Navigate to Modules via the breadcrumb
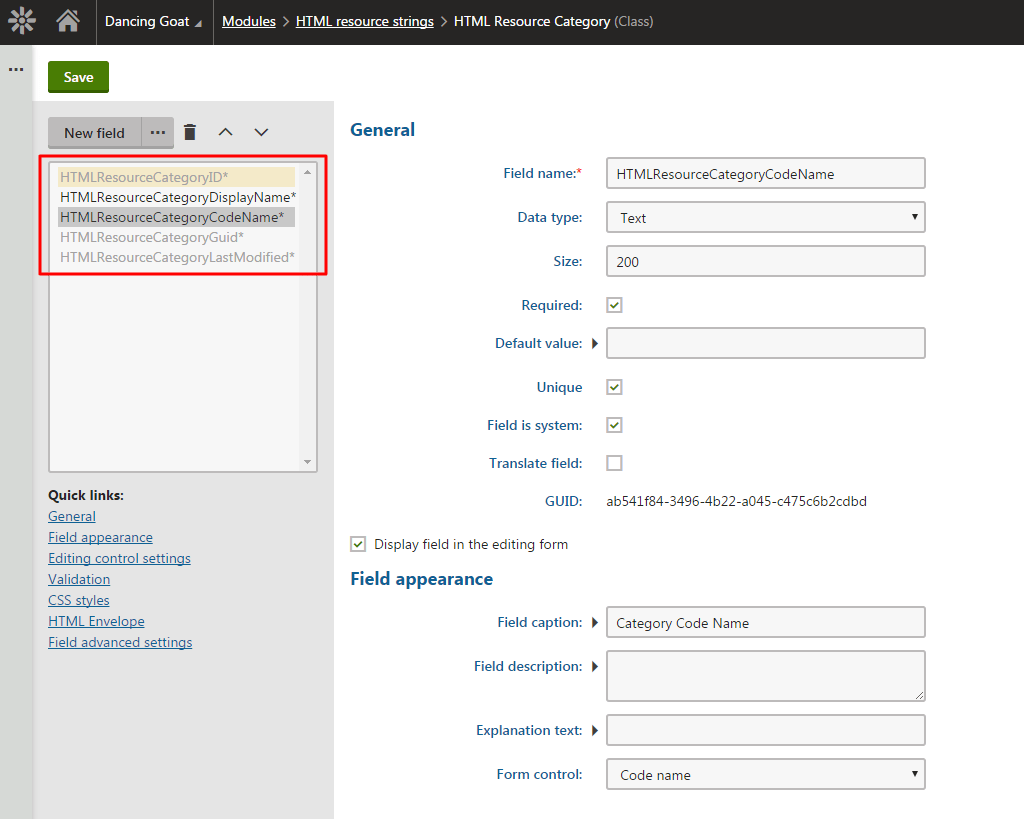 (248, 20)
